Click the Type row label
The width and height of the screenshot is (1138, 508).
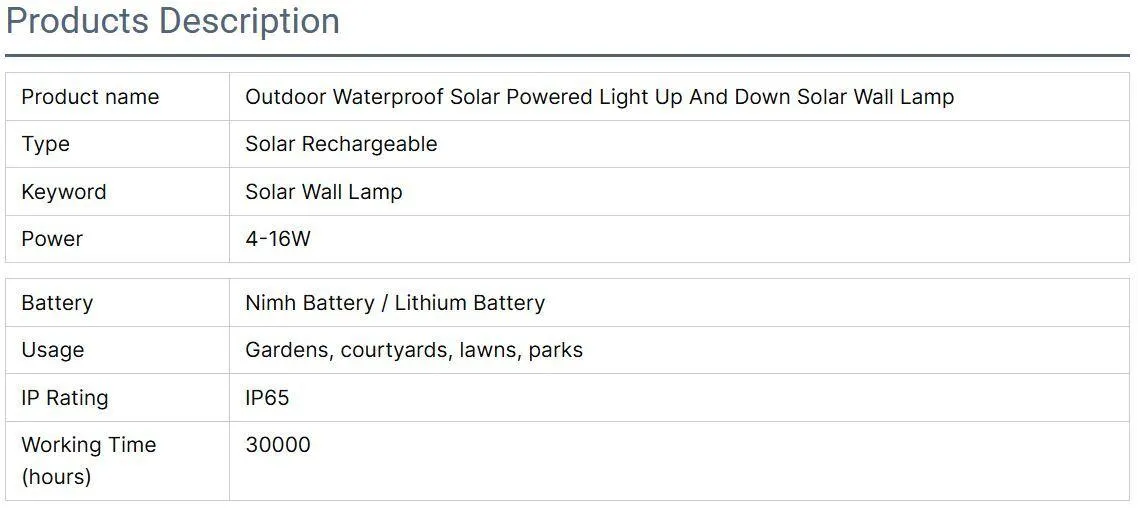(x=46, y=144)
